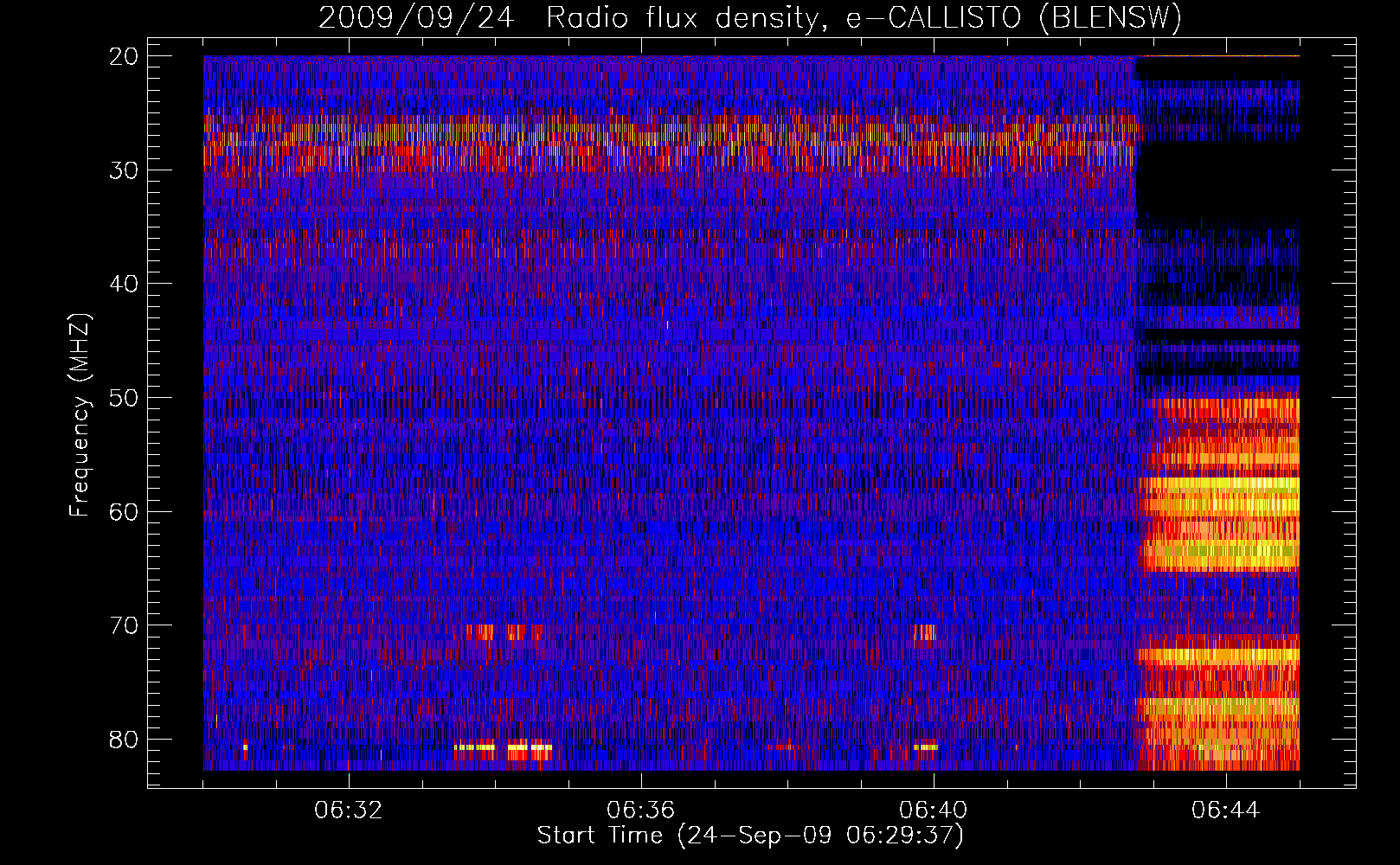Select the 40 frequency tick label
The image size is (1400, 865).
(125, 284)
